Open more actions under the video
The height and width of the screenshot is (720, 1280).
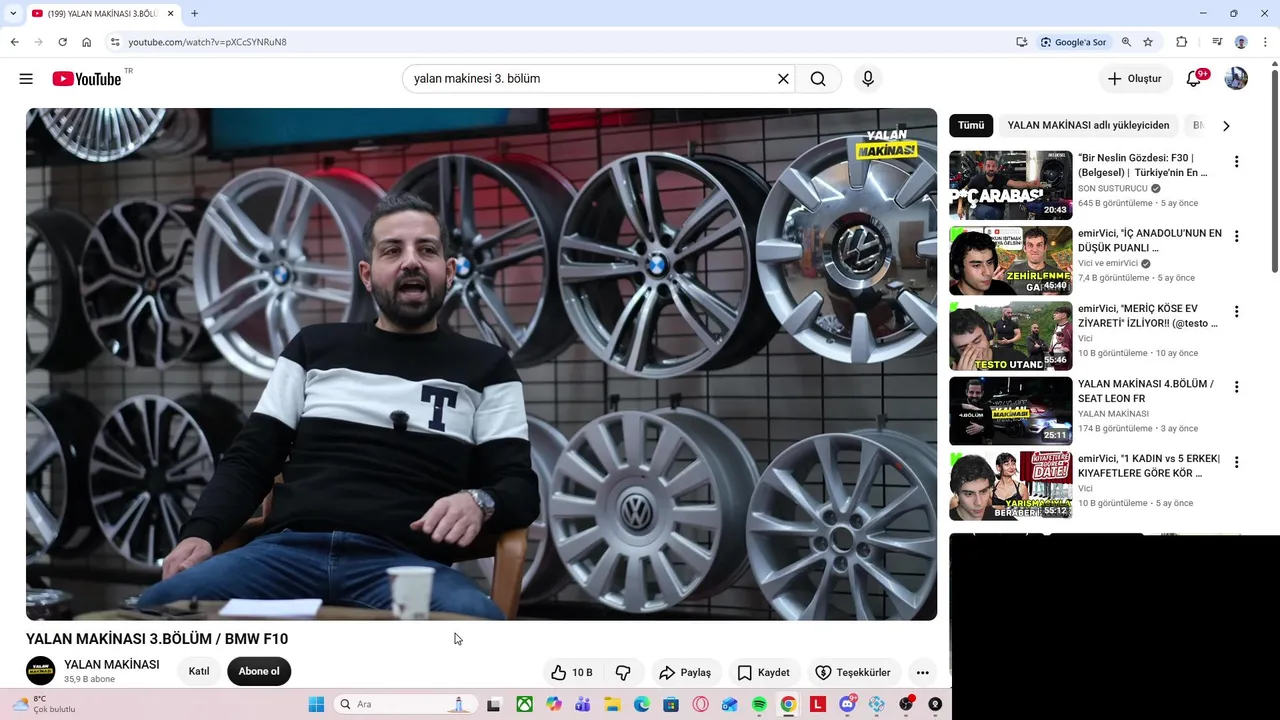[922, 672]
